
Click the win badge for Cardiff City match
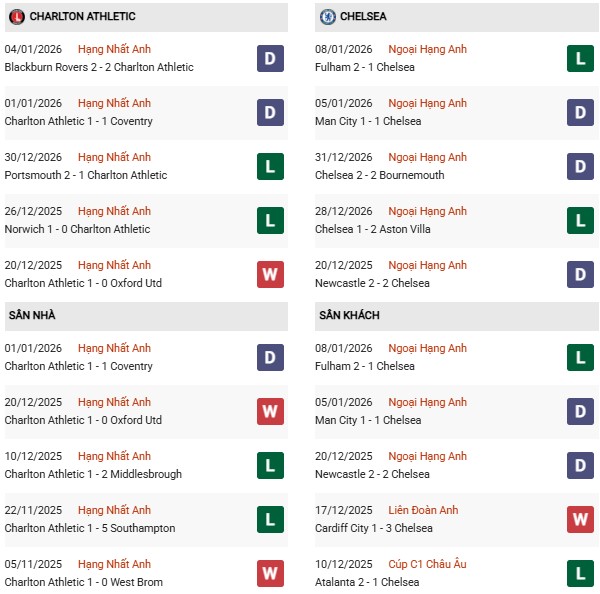[580, 519]
